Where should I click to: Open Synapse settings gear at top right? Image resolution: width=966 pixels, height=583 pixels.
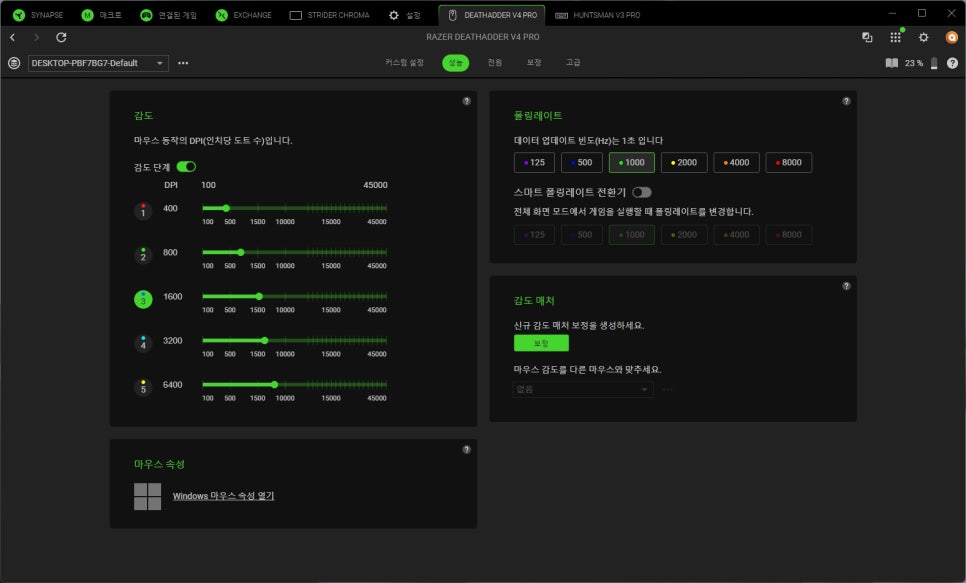[923, 38]
